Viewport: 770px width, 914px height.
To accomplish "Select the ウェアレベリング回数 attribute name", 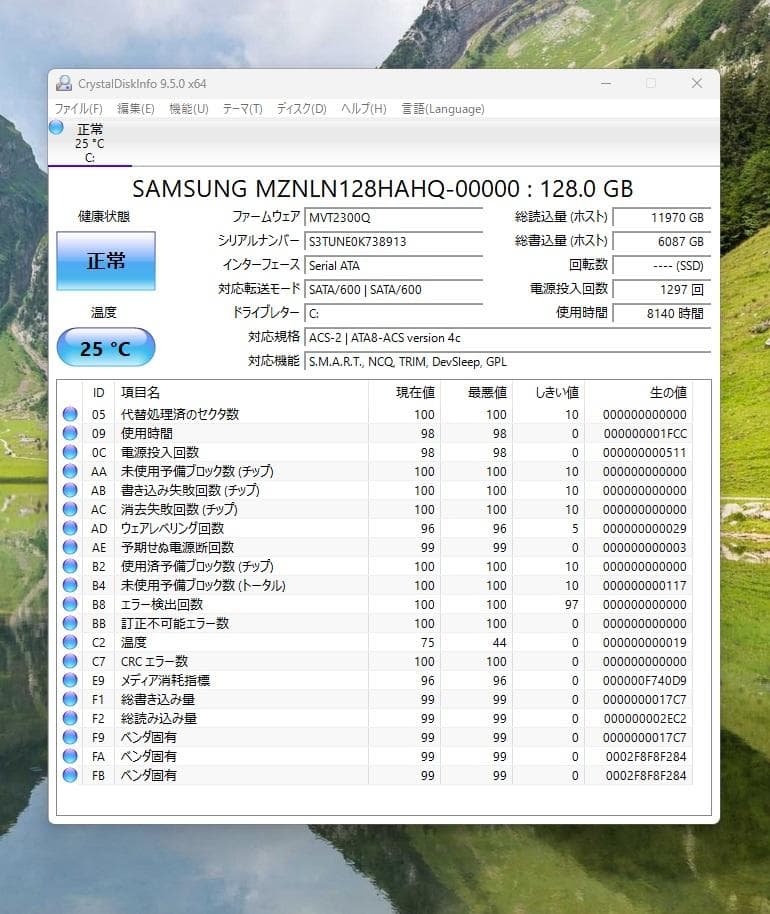I will [173, 528].
